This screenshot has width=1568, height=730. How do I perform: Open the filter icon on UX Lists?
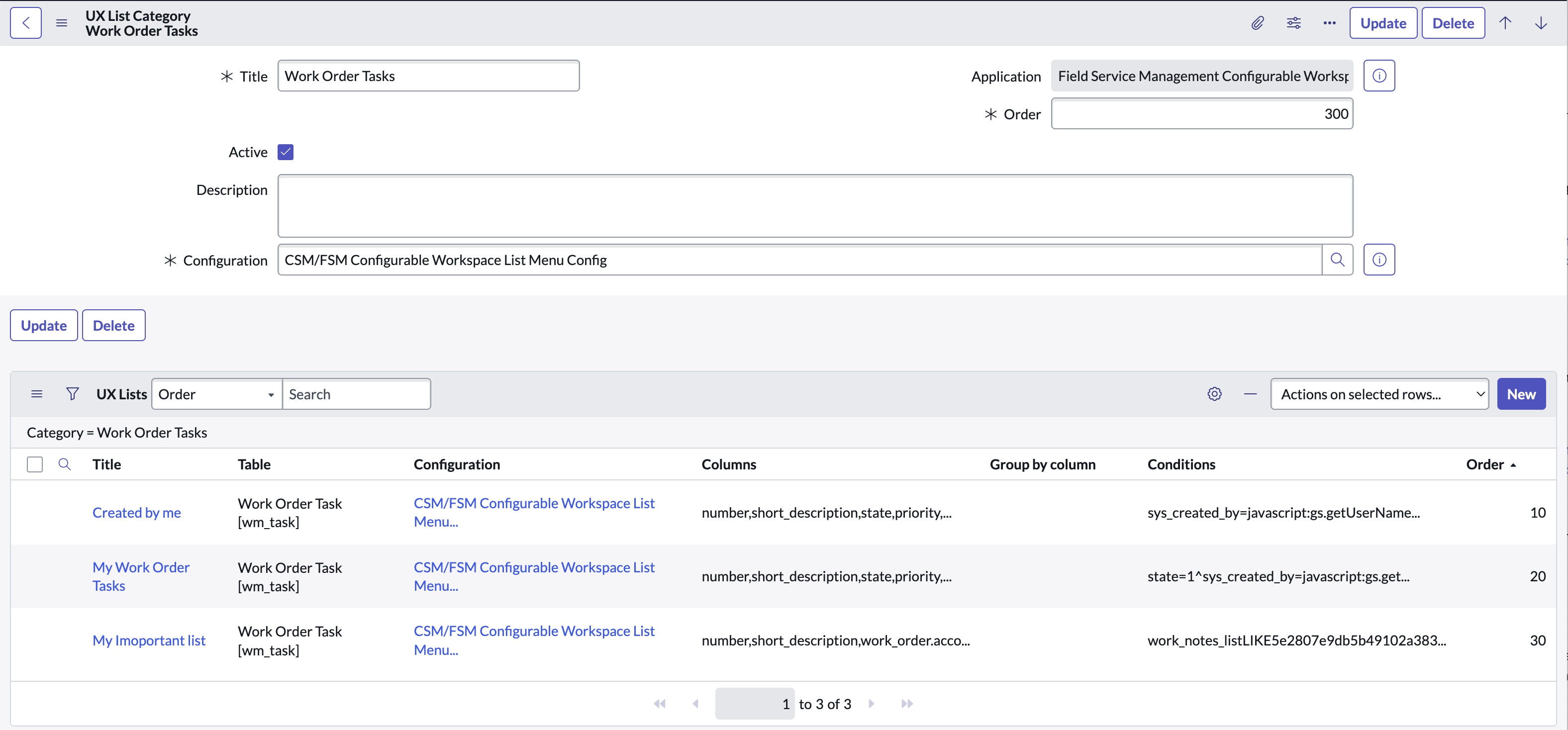[72, 393]
